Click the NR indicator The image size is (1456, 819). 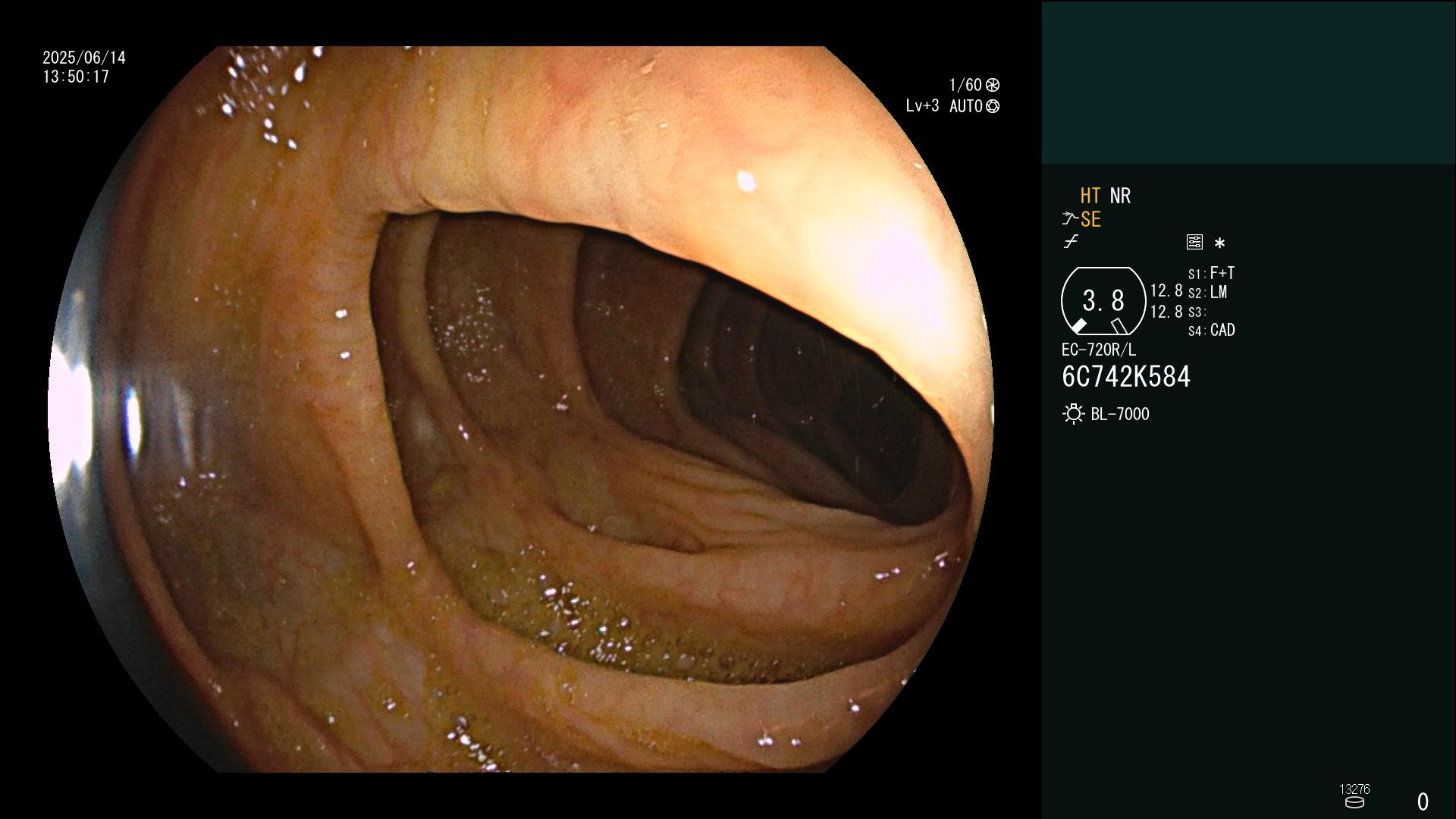point(1120,196)
